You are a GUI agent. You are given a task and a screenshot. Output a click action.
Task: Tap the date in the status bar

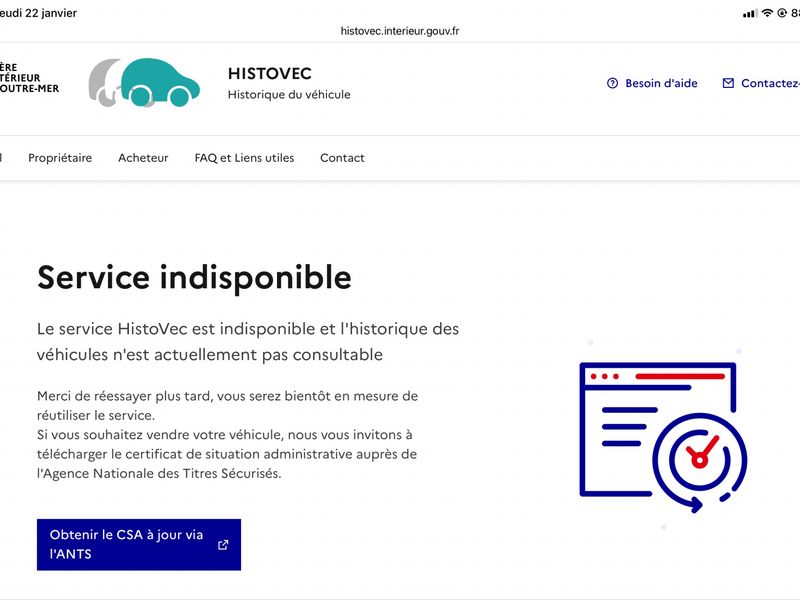pos(40,13)
